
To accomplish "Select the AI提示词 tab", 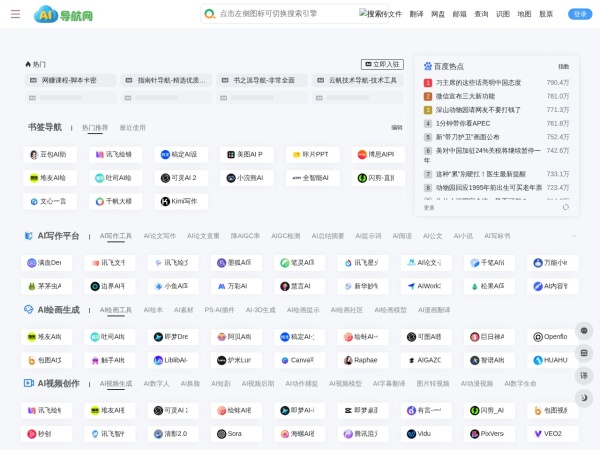I will [368, 236].
